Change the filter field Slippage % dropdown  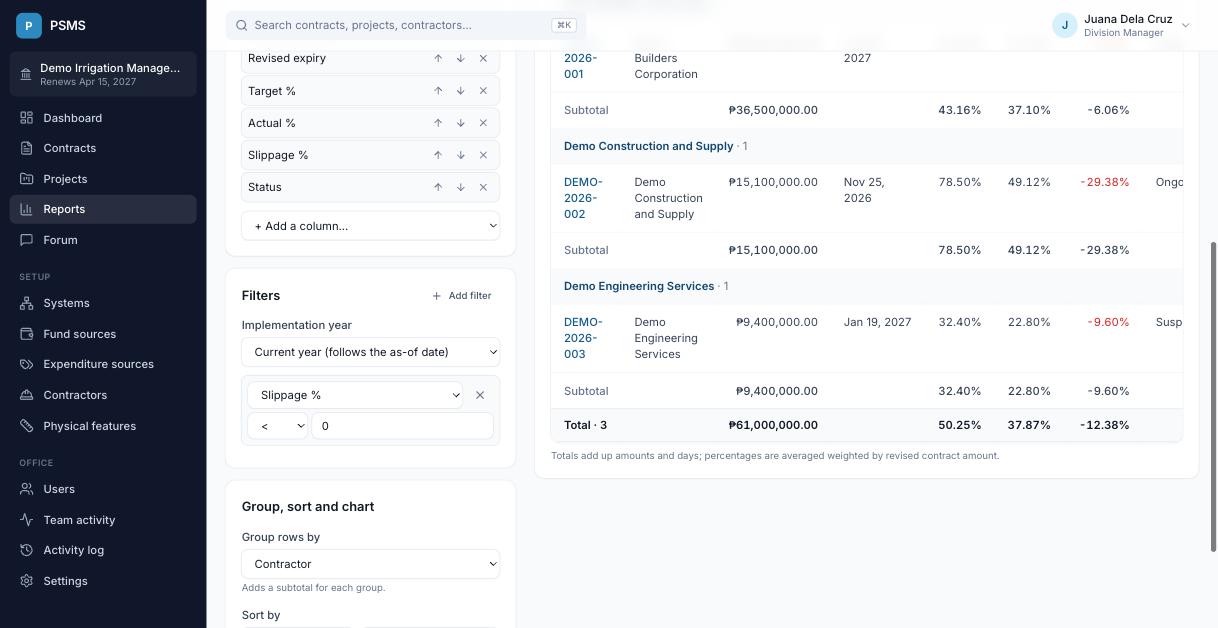coord(355,395)
